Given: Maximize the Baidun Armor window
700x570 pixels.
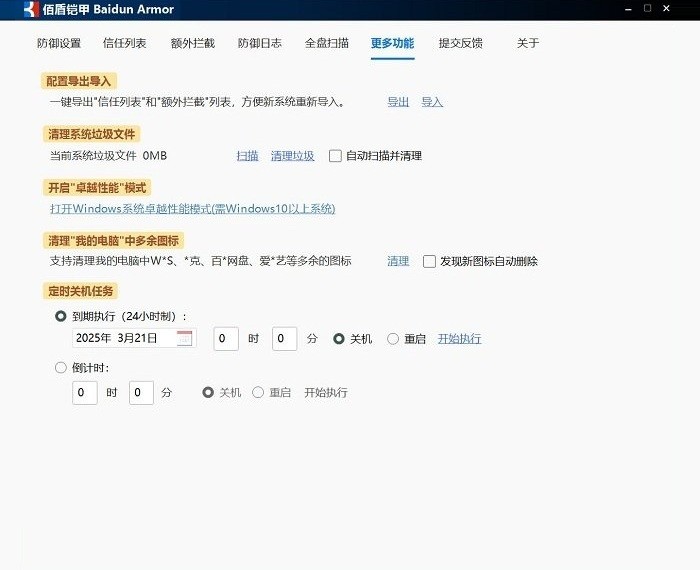Looking at the screenshot, I should [x=648, y=9].
